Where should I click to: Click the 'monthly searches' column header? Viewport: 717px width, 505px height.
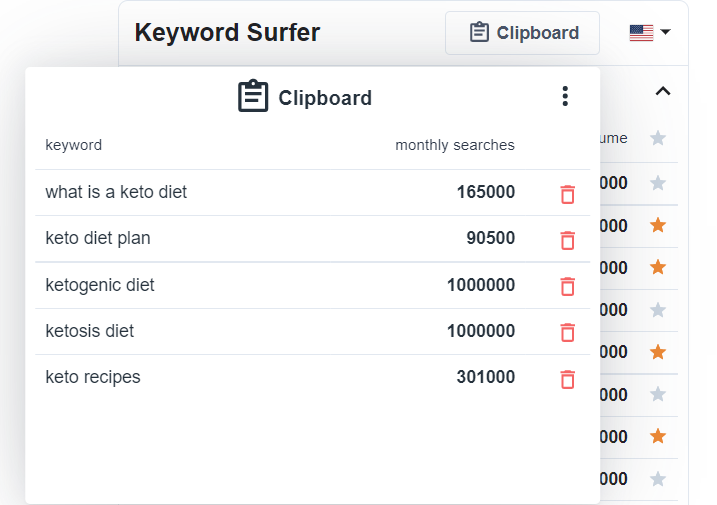point(455,145)
